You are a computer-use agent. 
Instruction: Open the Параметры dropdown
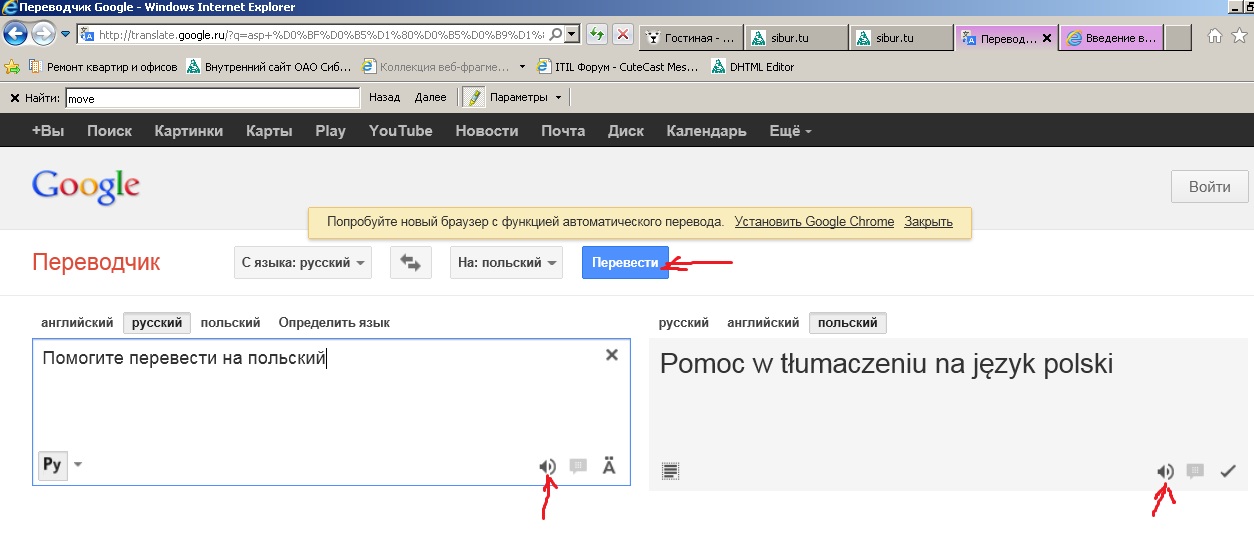pyautogui.click(x=526, y=98)
